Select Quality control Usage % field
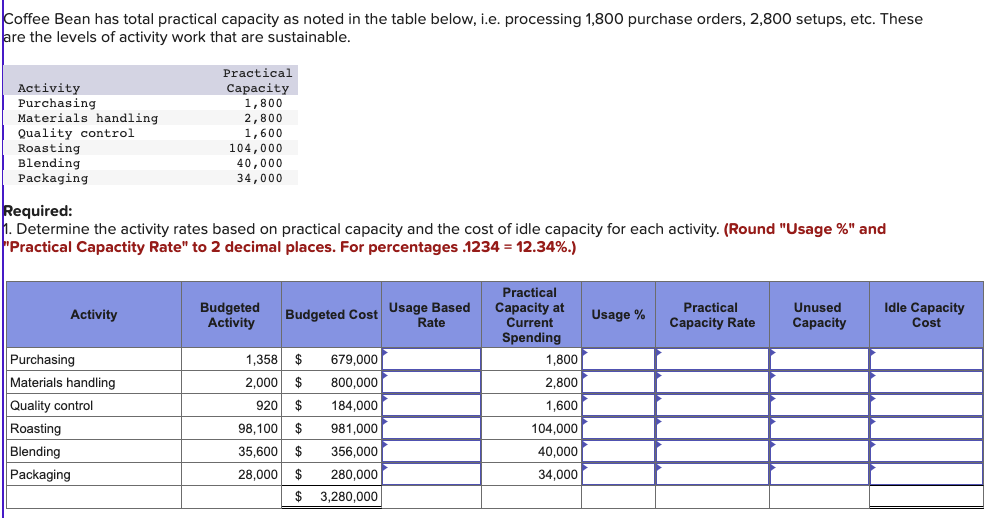The width and height of the screenshot is (1003, 518). 619,405
